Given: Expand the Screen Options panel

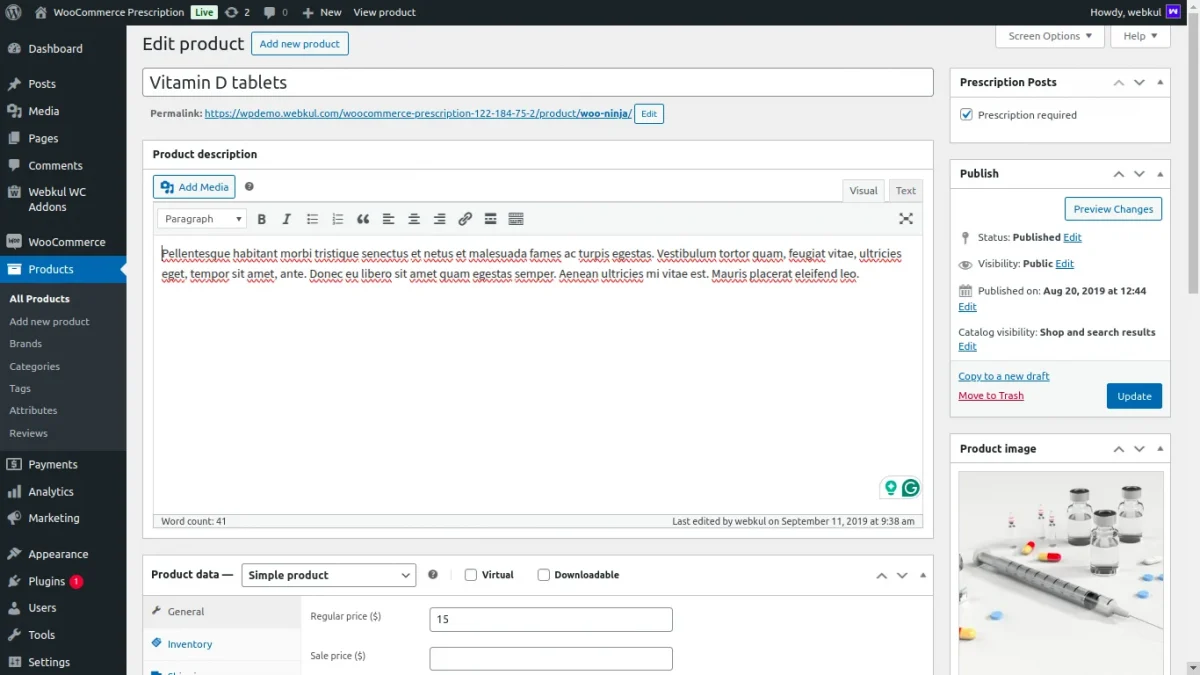Looking at the screenshot, I should click(1049, 36).
